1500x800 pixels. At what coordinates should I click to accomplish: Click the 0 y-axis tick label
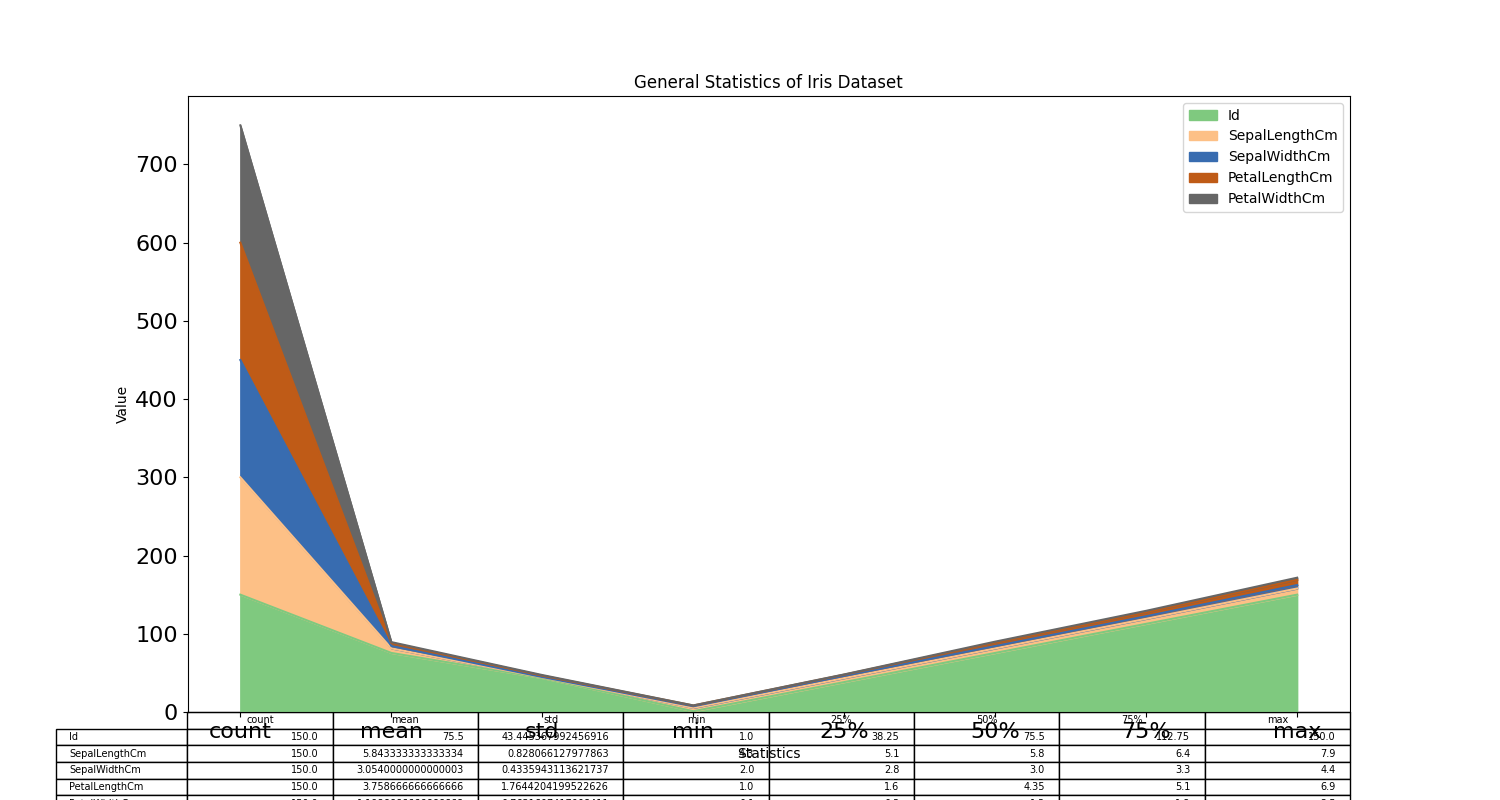click(x=171, y=712)
